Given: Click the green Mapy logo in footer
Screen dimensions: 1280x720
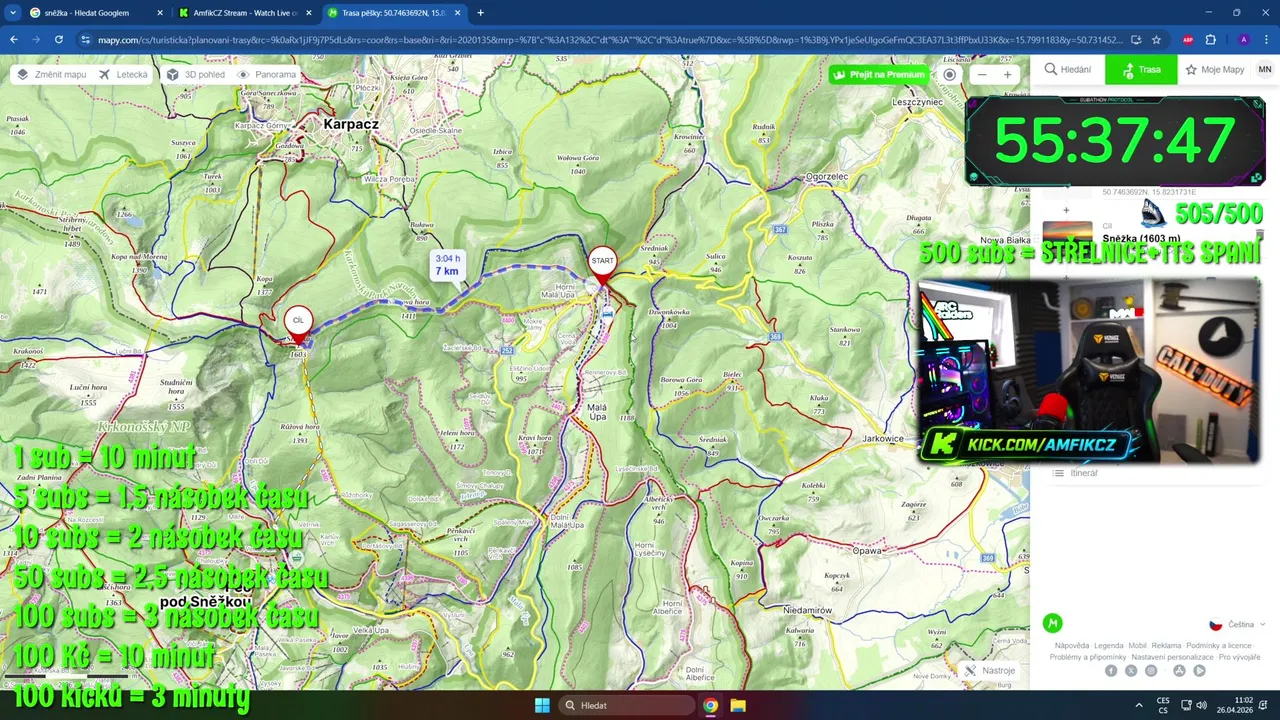Looking at the screenshot, I should coord(1052,623).
